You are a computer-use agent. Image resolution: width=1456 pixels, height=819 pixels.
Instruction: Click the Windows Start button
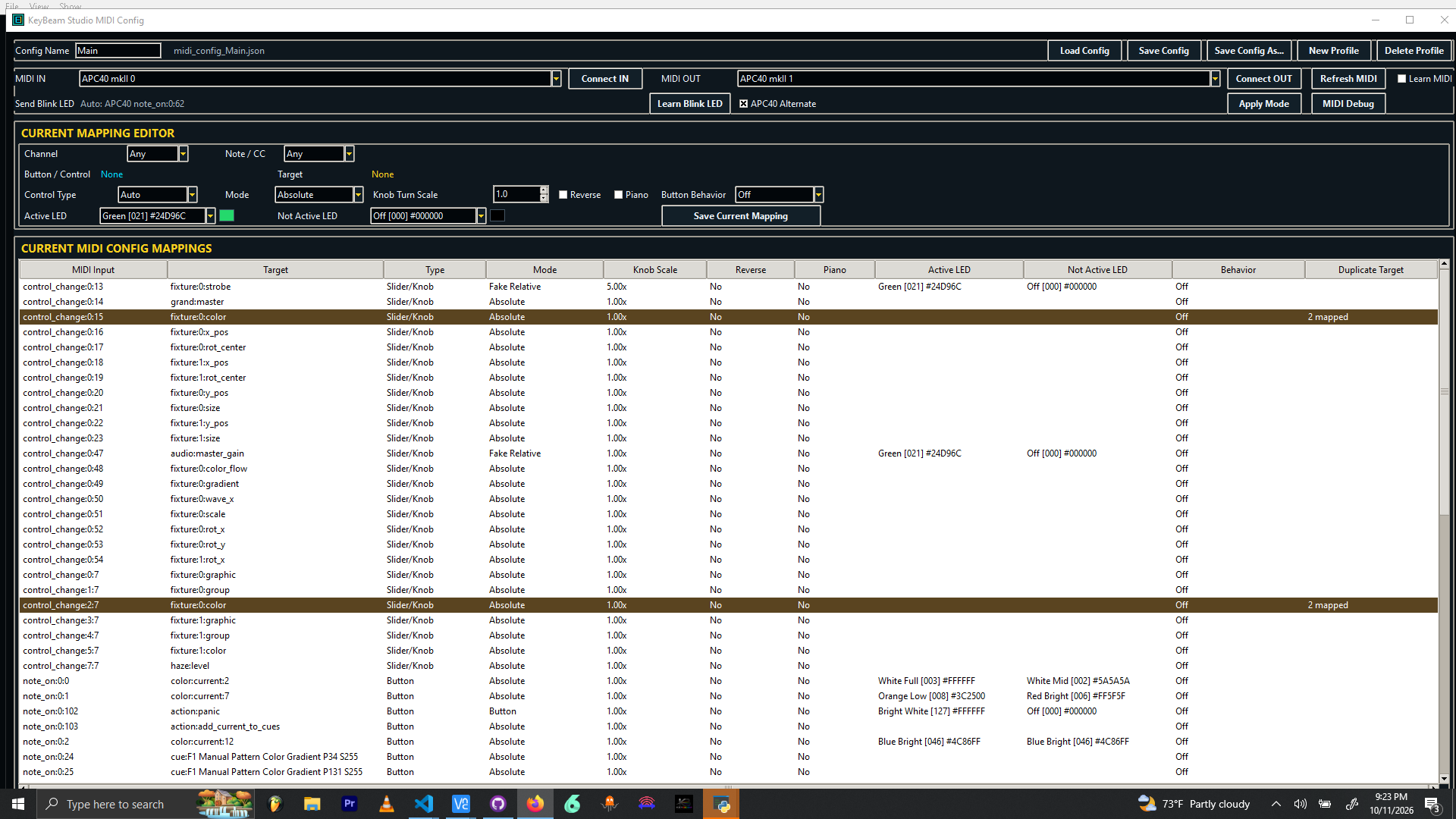pos(18,804)
